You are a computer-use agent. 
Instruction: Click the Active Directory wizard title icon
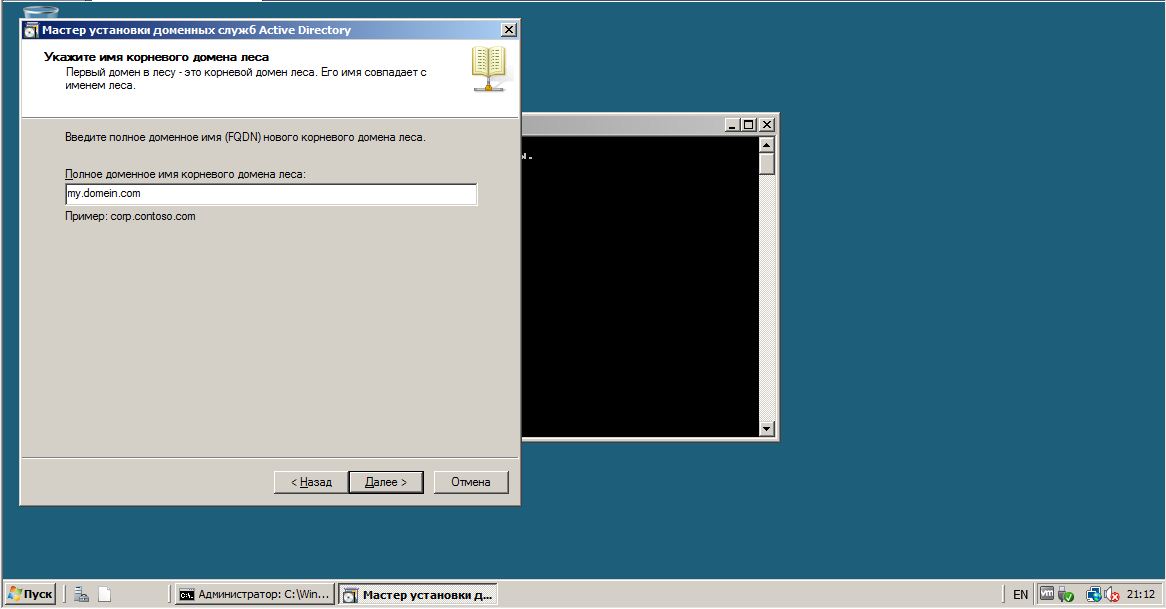coord(31,30)
